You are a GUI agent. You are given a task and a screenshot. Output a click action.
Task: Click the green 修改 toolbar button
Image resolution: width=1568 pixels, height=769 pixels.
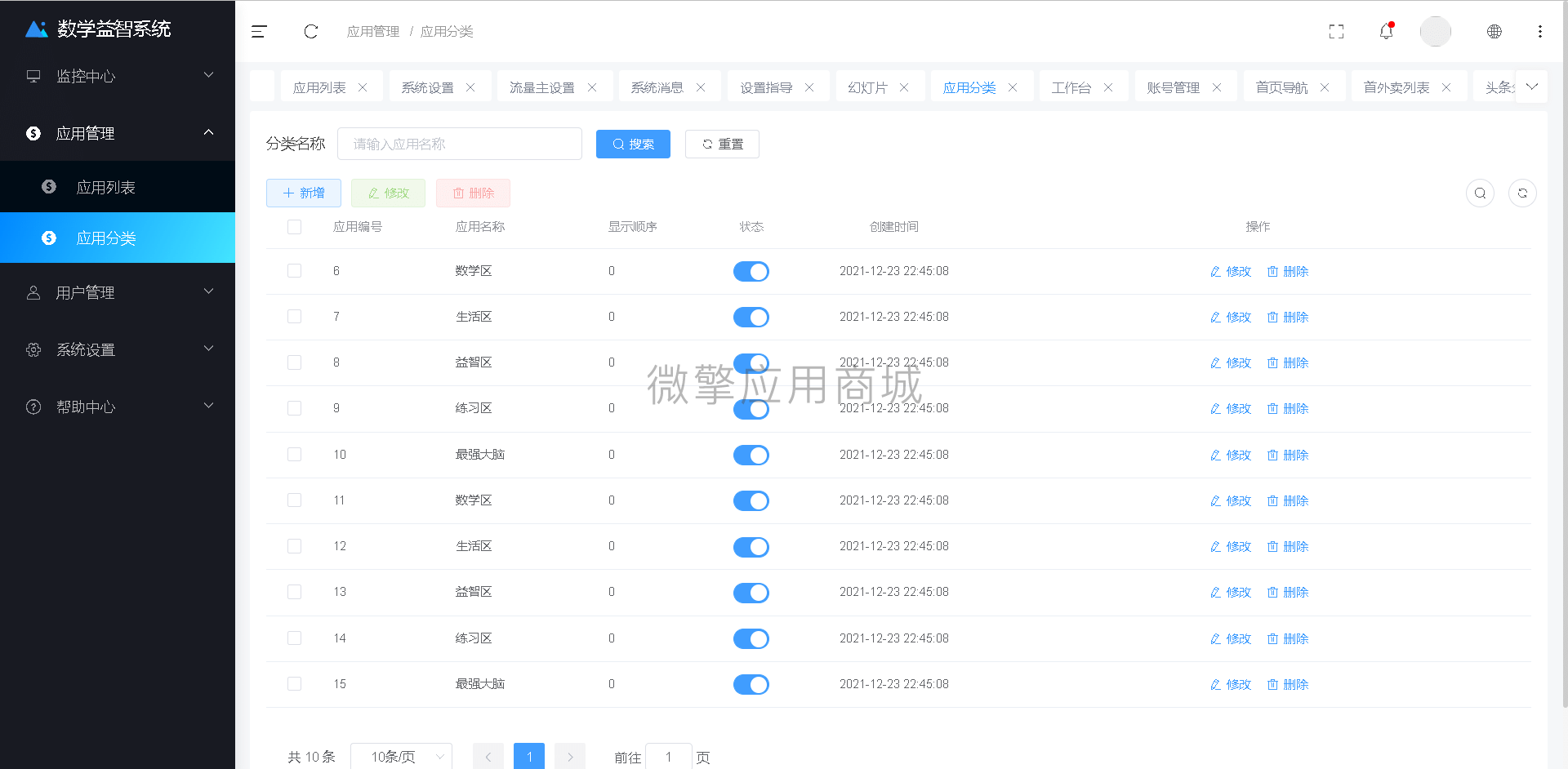click(x=388, y=193)
